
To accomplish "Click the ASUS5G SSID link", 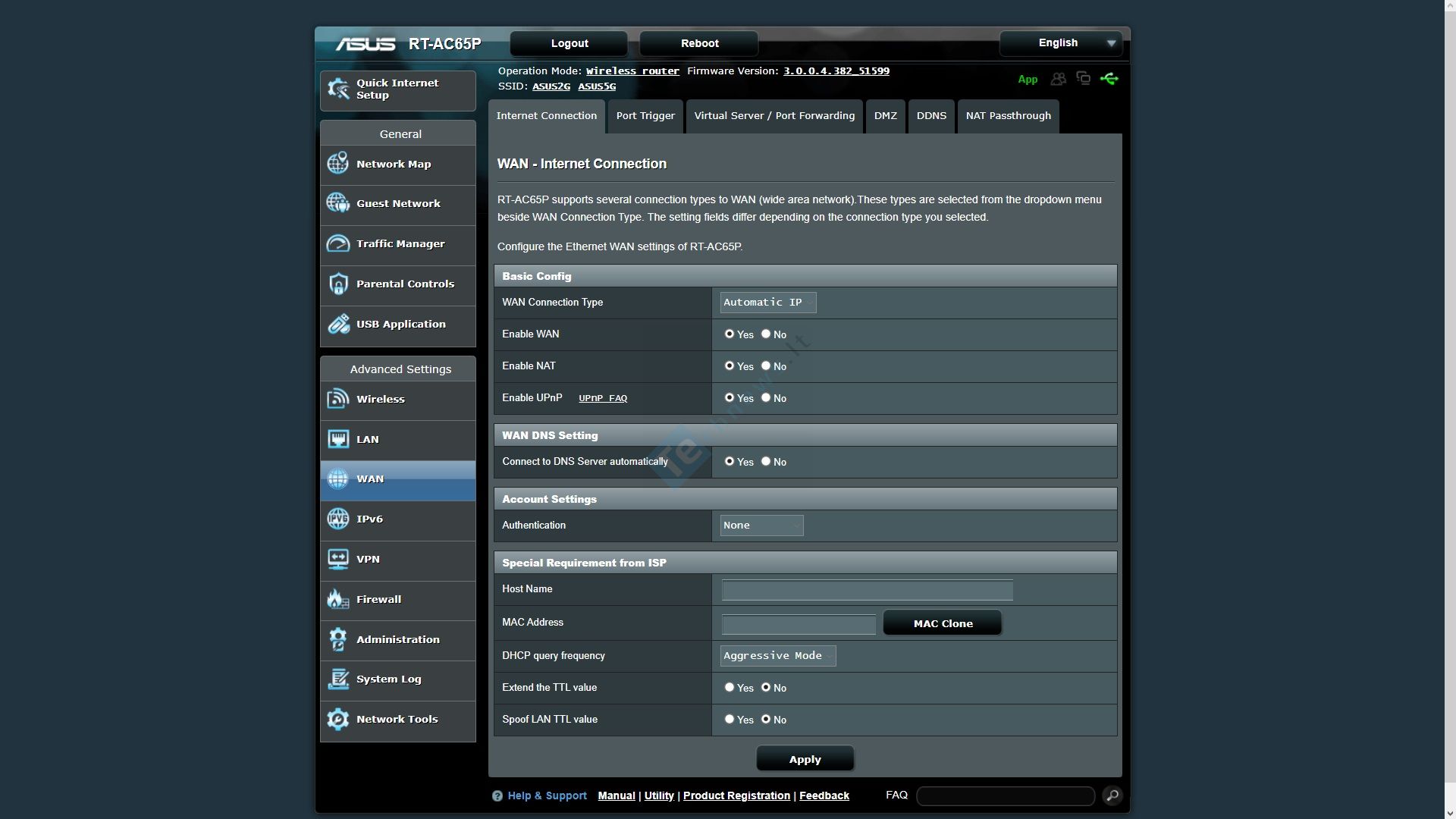I will pos(597,86).
